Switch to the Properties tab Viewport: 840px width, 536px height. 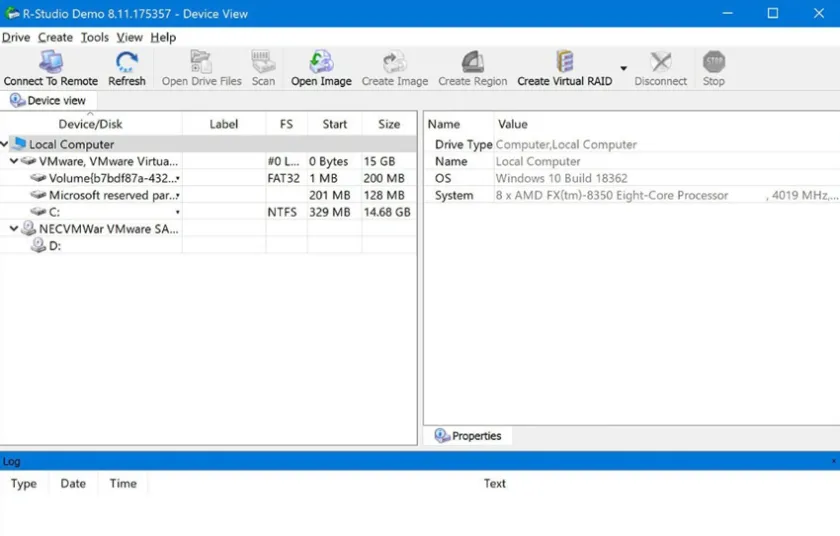pos(468,436)
